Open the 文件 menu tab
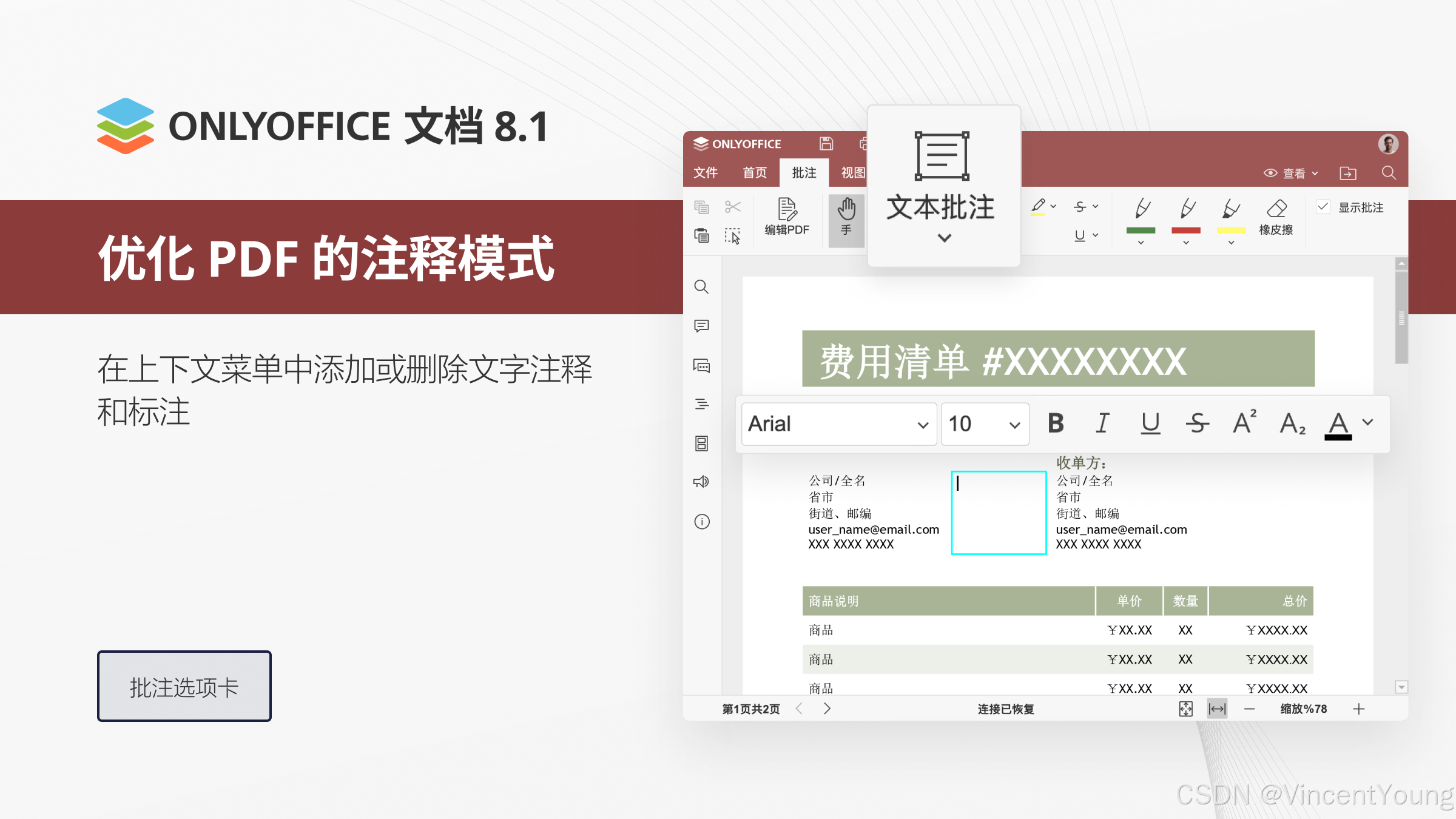The height and width of the screenshot is (819, 1456). (x=706, y=173)
